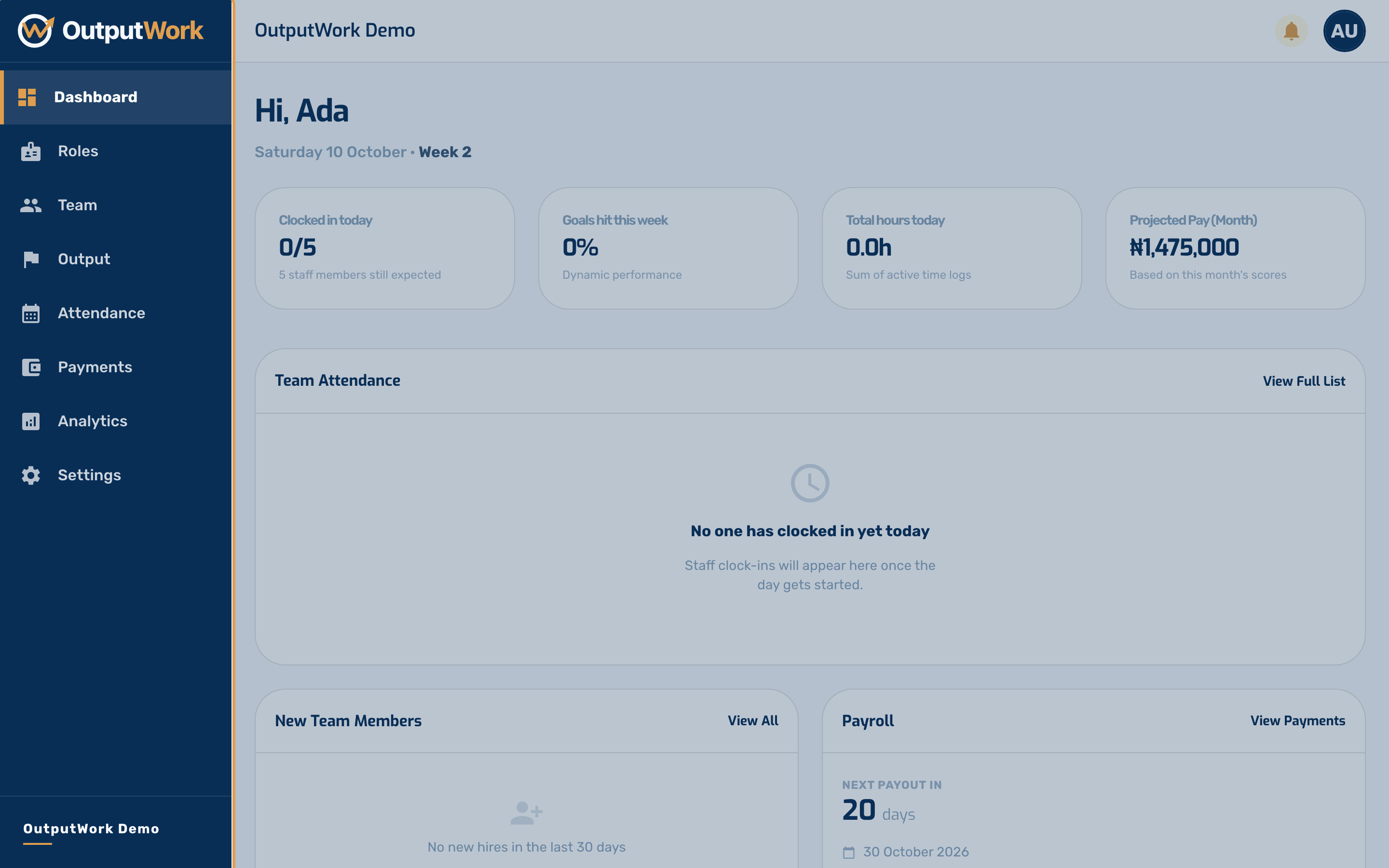Image resolution: width=1389 pixels, height=868 pixels.
Task: Click the Week 2 label
Action: 445,152
